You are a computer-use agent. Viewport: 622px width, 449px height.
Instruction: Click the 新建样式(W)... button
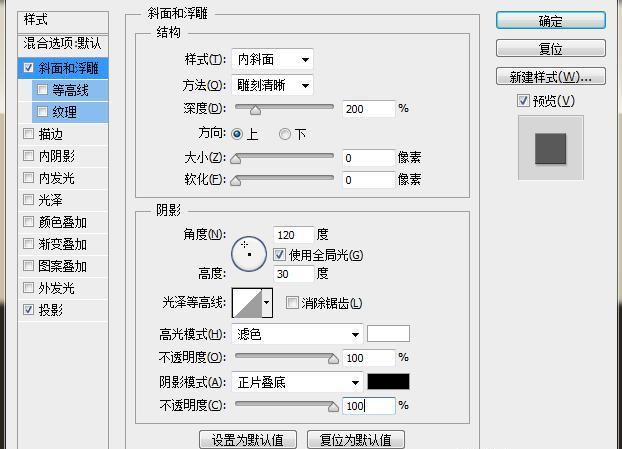click(551, 76)
